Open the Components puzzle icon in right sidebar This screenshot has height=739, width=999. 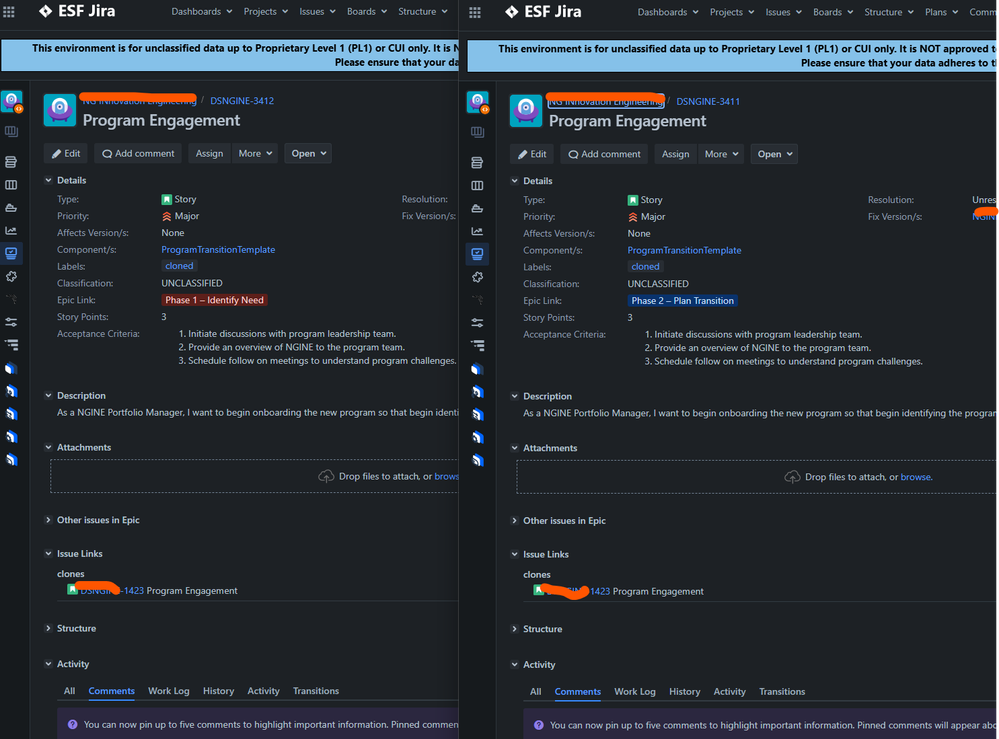pos(477,277)
